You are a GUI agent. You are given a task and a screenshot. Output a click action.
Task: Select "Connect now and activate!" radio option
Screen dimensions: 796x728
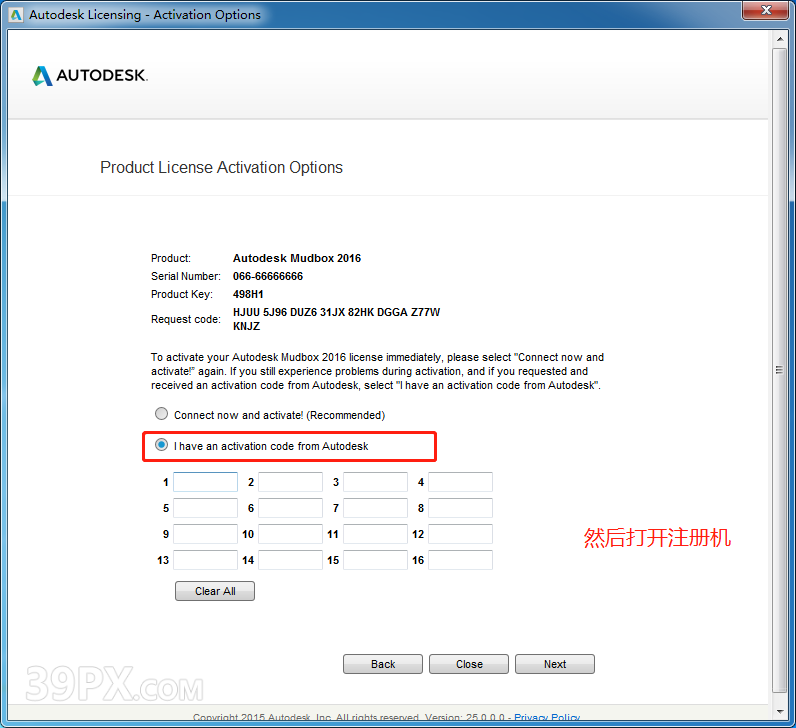point(162,414)
